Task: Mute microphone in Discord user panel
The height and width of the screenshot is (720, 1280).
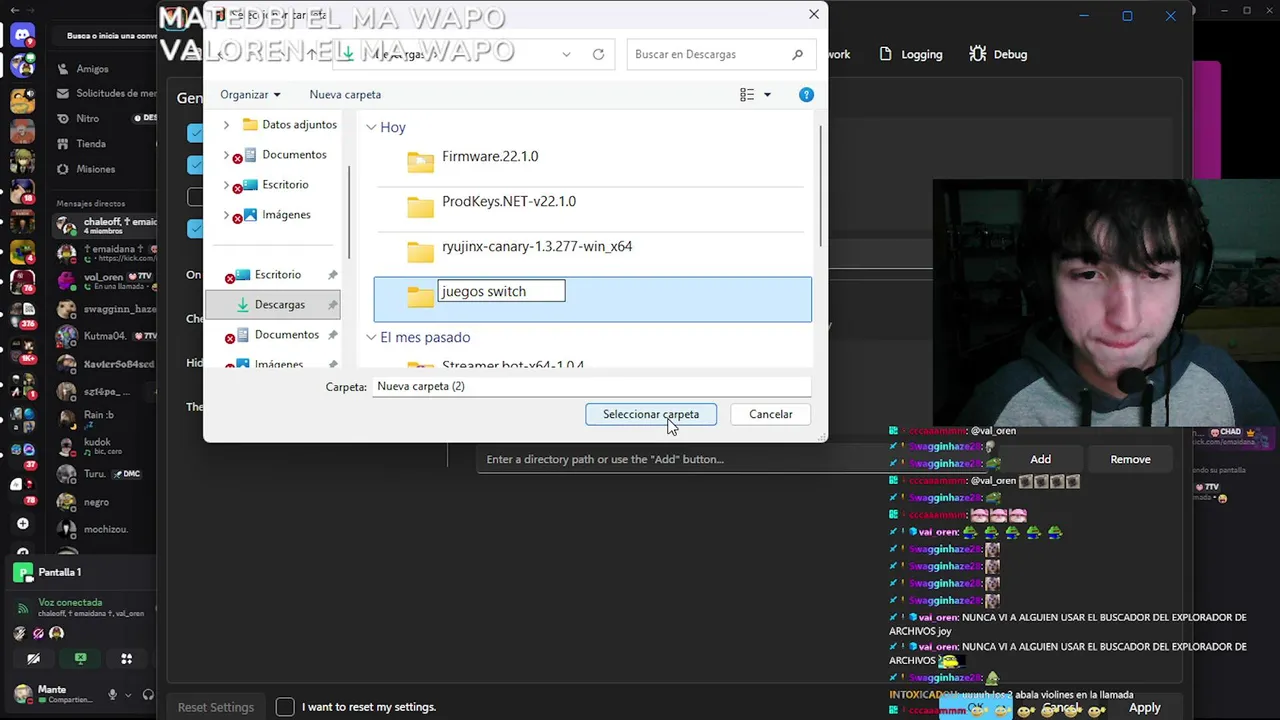Action: (112, 695)
